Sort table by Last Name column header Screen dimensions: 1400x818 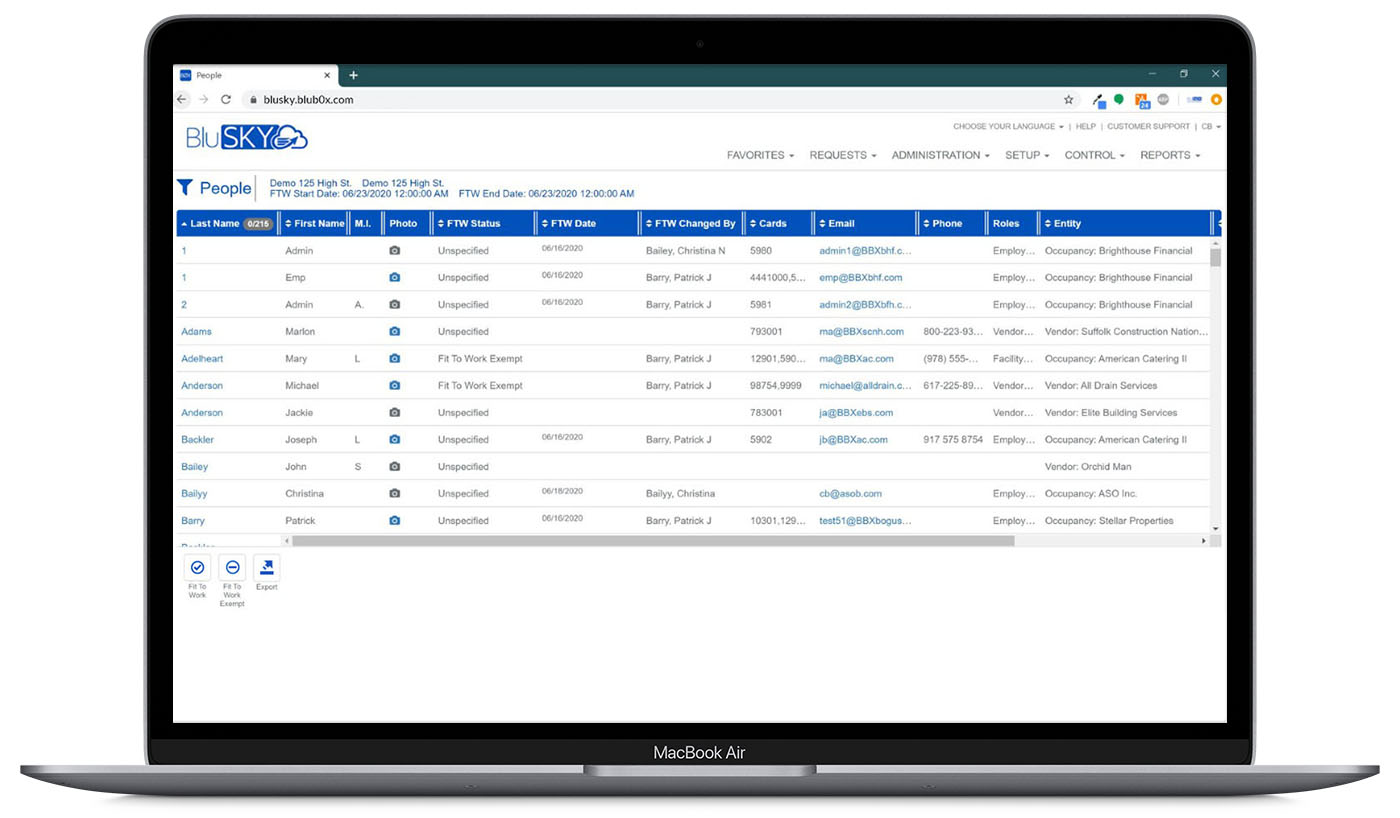point(214,224)
